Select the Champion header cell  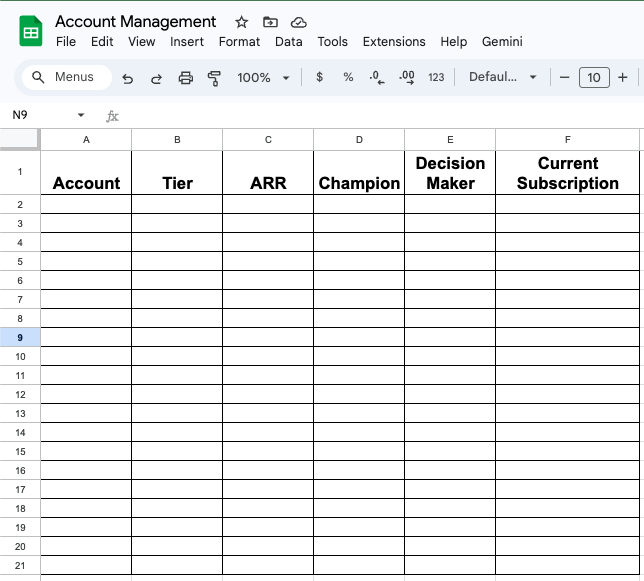coord(359,172)
